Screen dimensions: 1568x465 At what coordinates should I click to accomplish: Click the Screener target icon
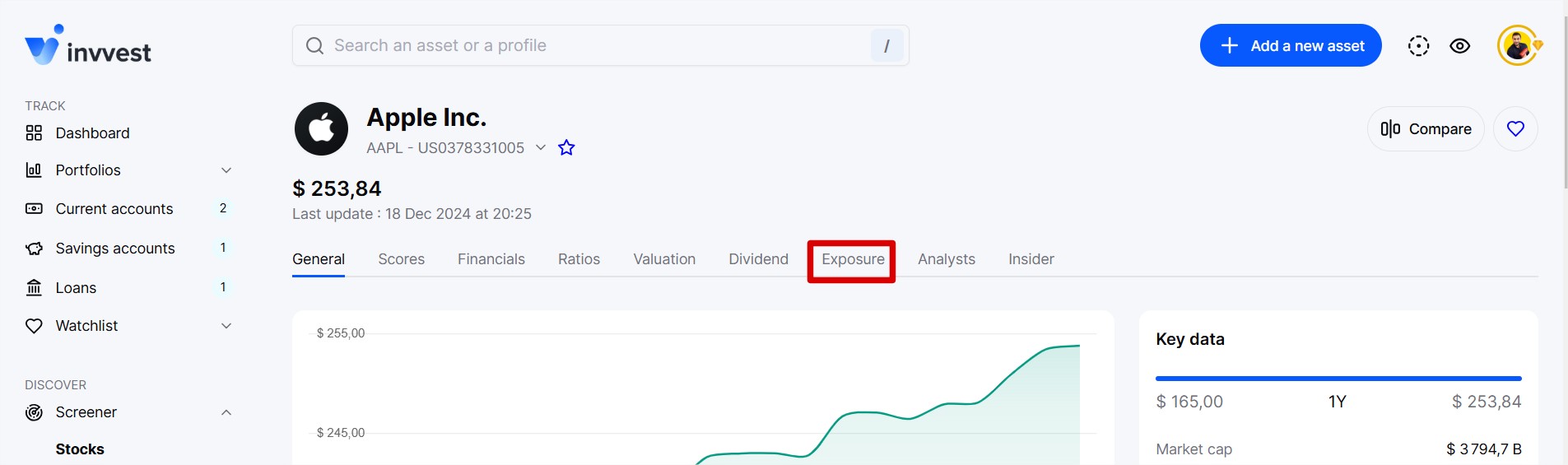[34, 412]
